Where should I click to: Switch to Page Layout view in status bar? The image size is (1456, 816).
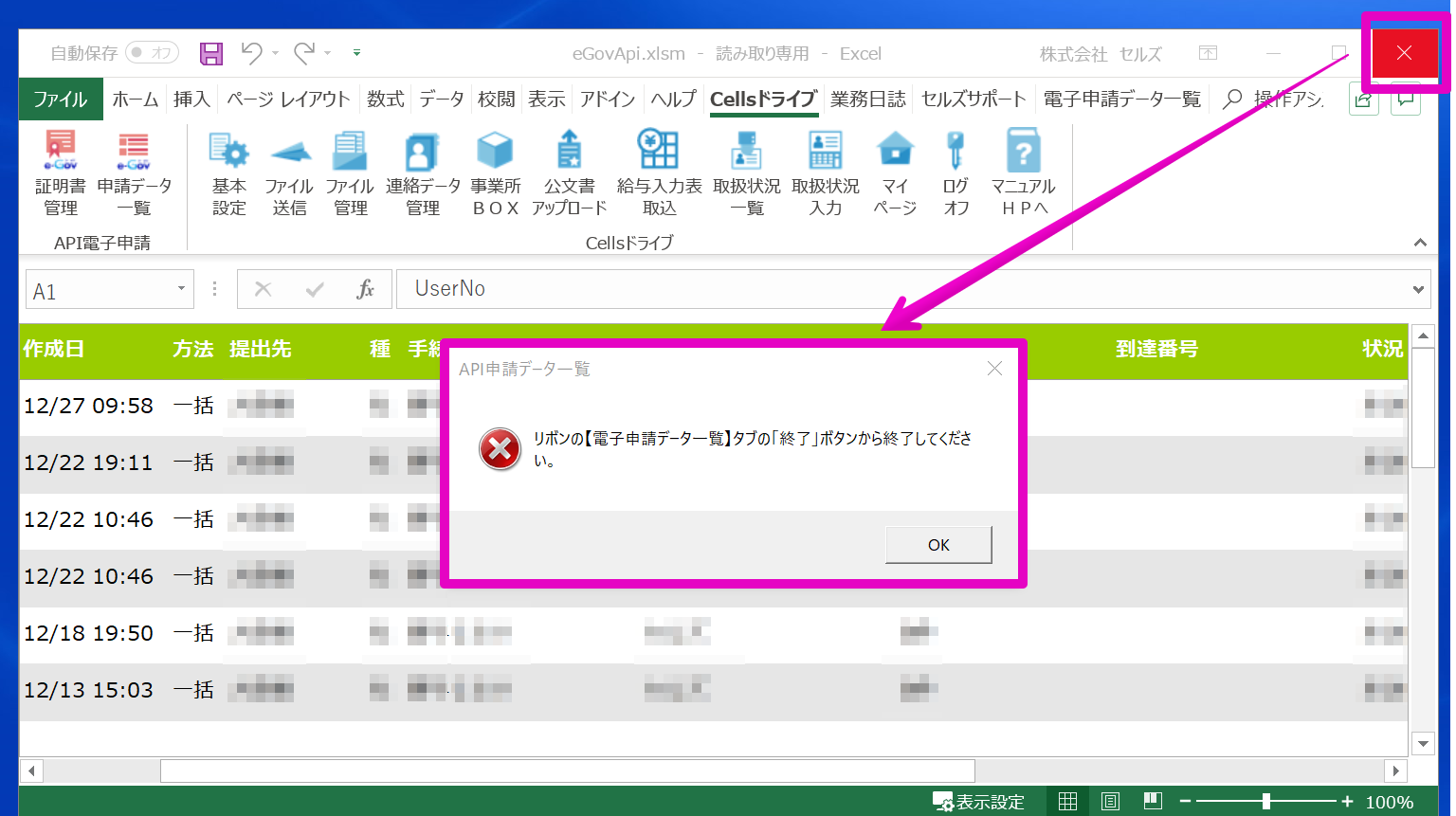[1110, 802]
